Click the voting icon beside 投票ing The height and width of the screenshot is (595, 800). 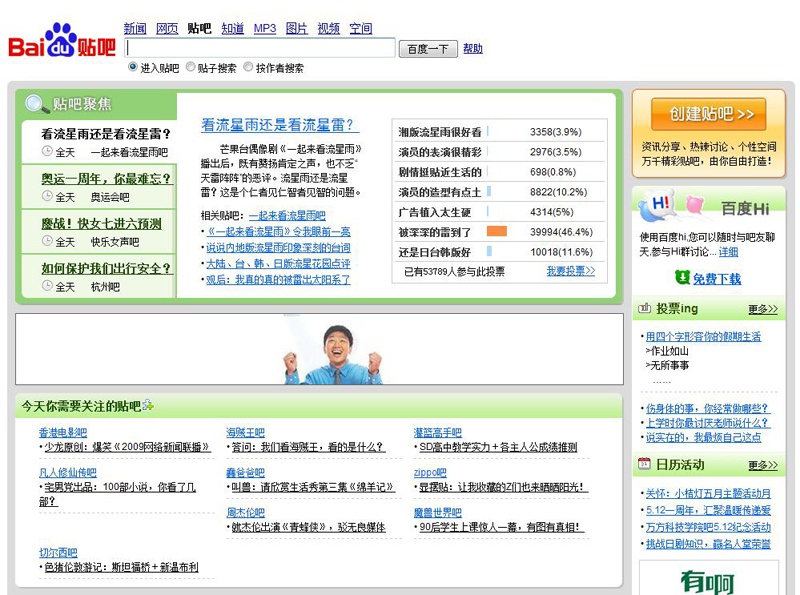click(x=644, y=308)
